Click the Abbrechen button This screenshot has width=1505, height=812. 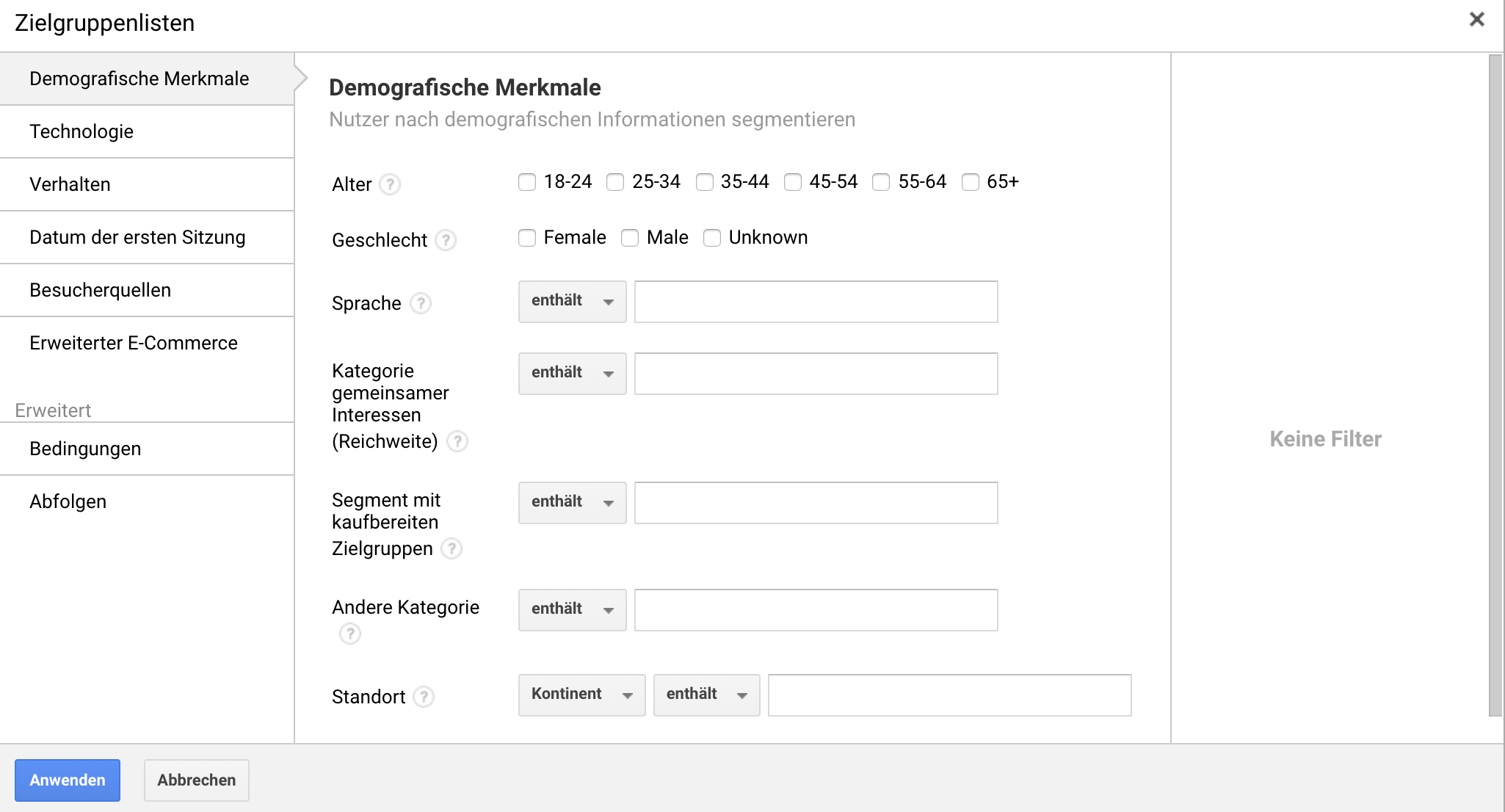tap(197, 780)
